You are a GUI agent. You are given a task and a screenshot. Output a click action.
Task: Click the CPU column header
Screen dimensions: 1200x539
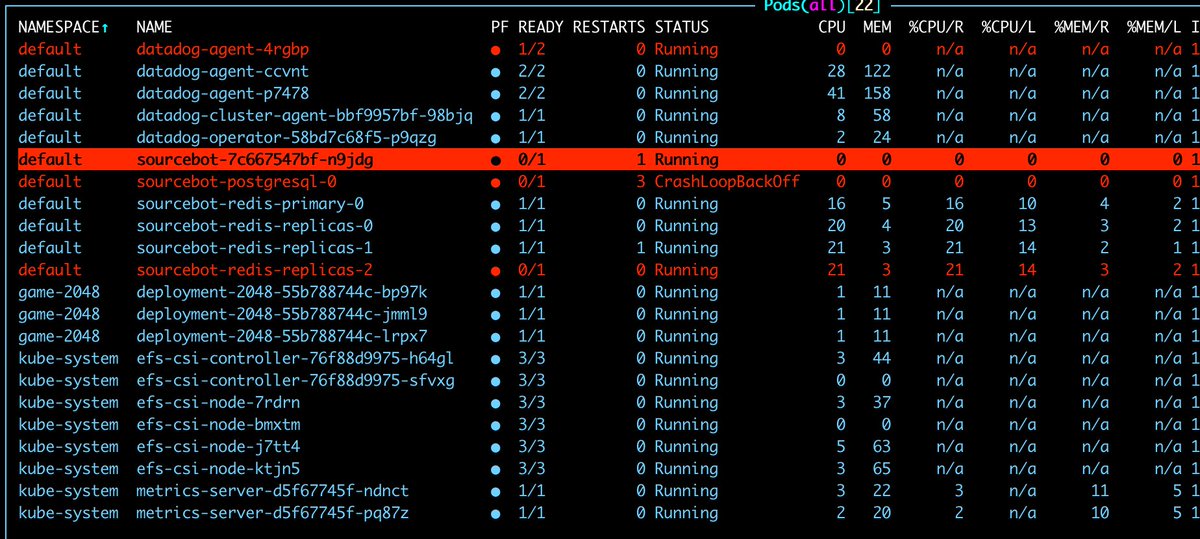tap(832, 27)
